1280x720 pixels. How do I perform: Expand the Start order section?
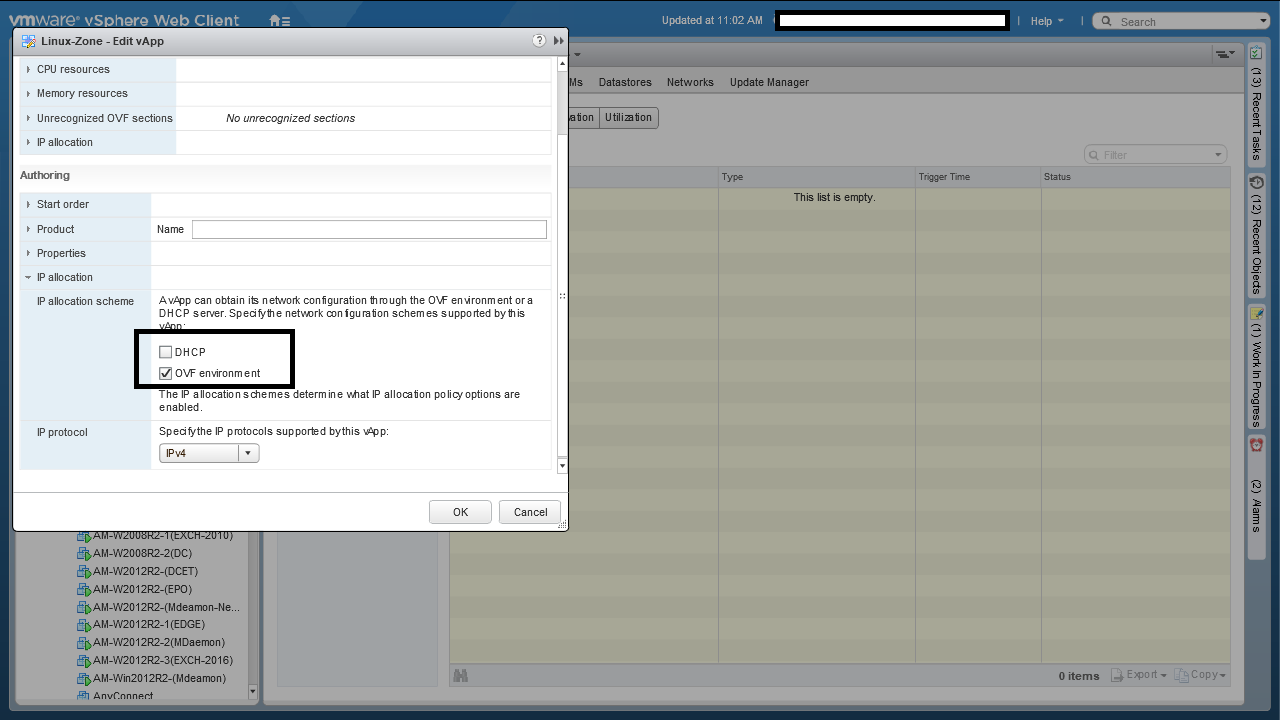tap(28, 204)
